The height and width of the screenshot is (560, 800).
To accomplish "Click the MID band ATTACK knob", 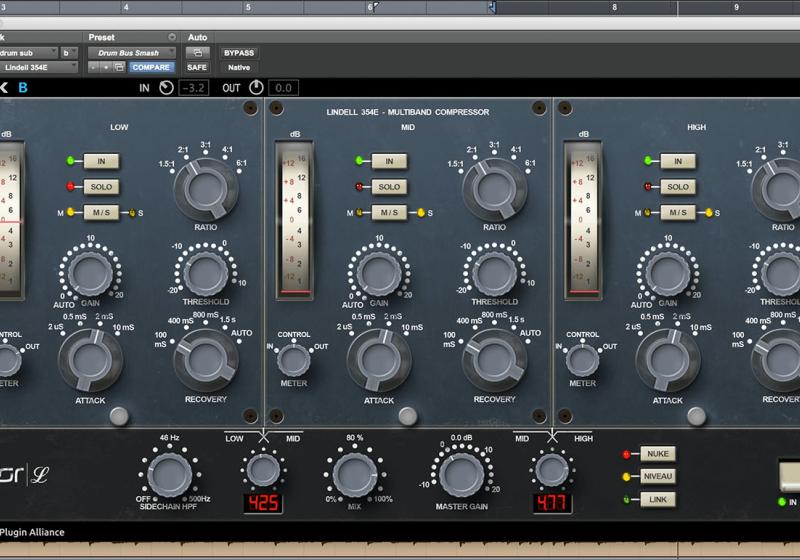I will pos(379,360).
